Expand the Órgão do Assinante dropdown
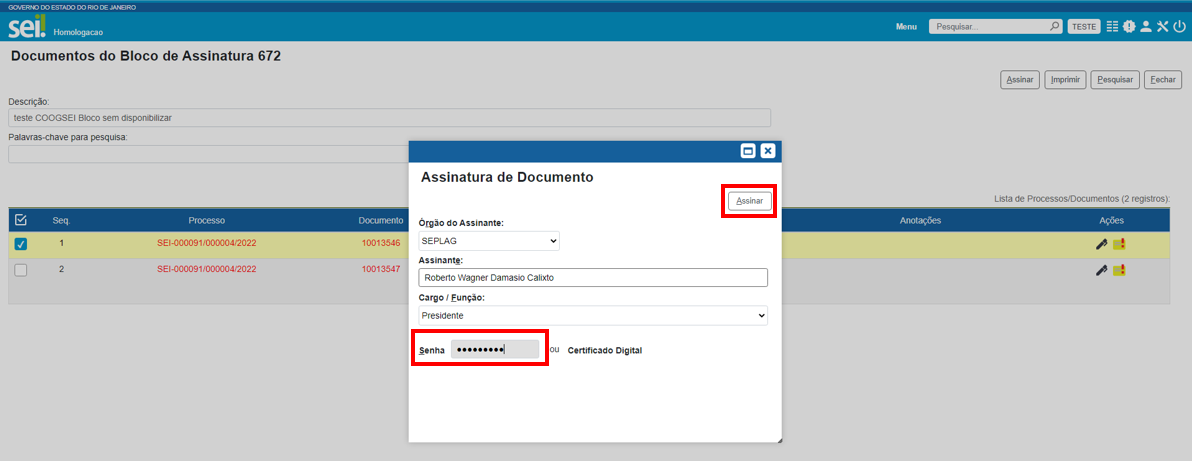Screen dimensions: 1194x465 click(489, 241)
